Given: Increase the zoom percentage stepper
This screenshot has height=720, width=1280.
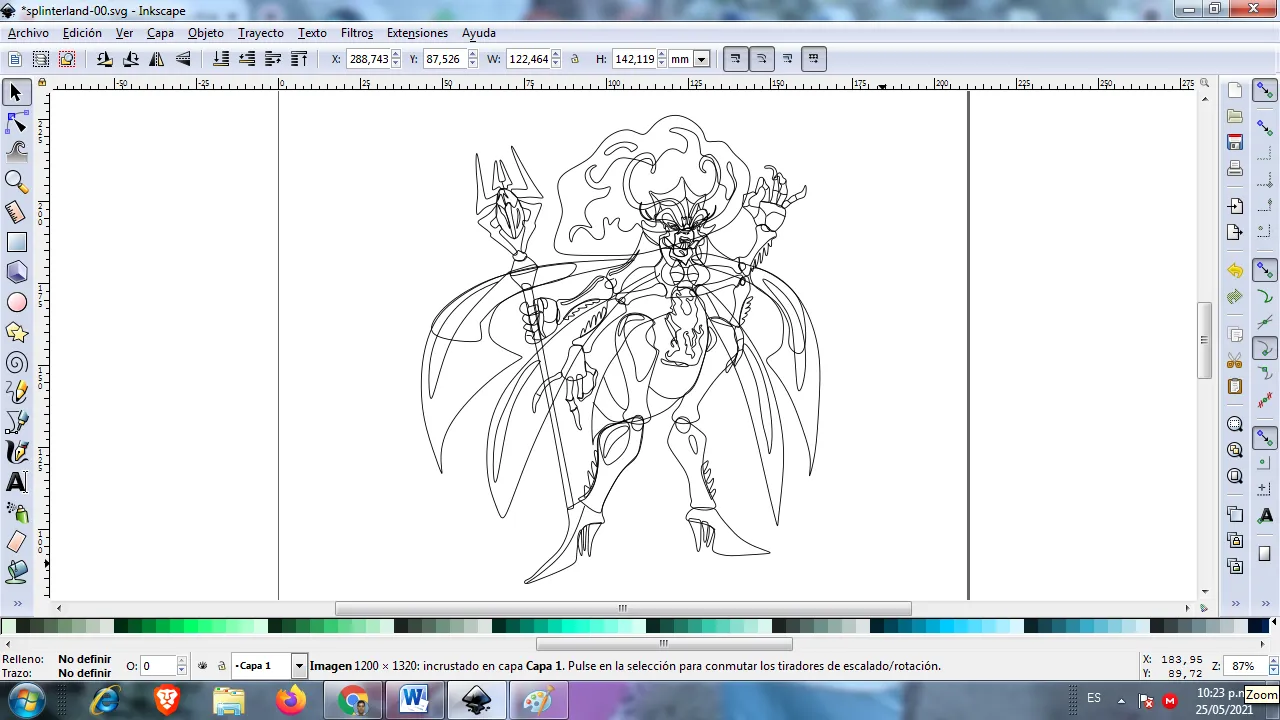Looking at the screenshot, I should click(x=1273, y=661).
